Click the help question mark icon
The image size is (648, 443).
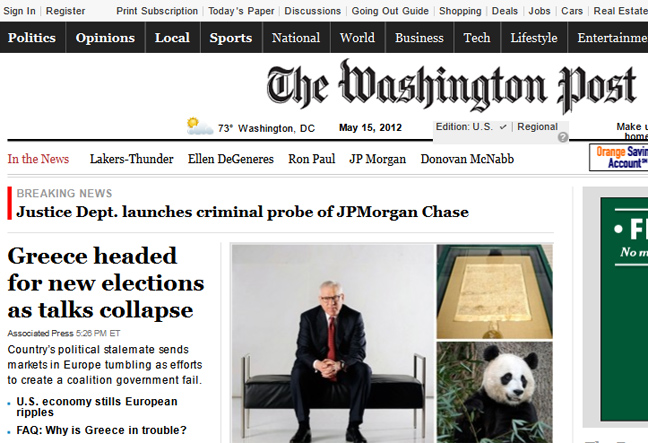point(562,137)
